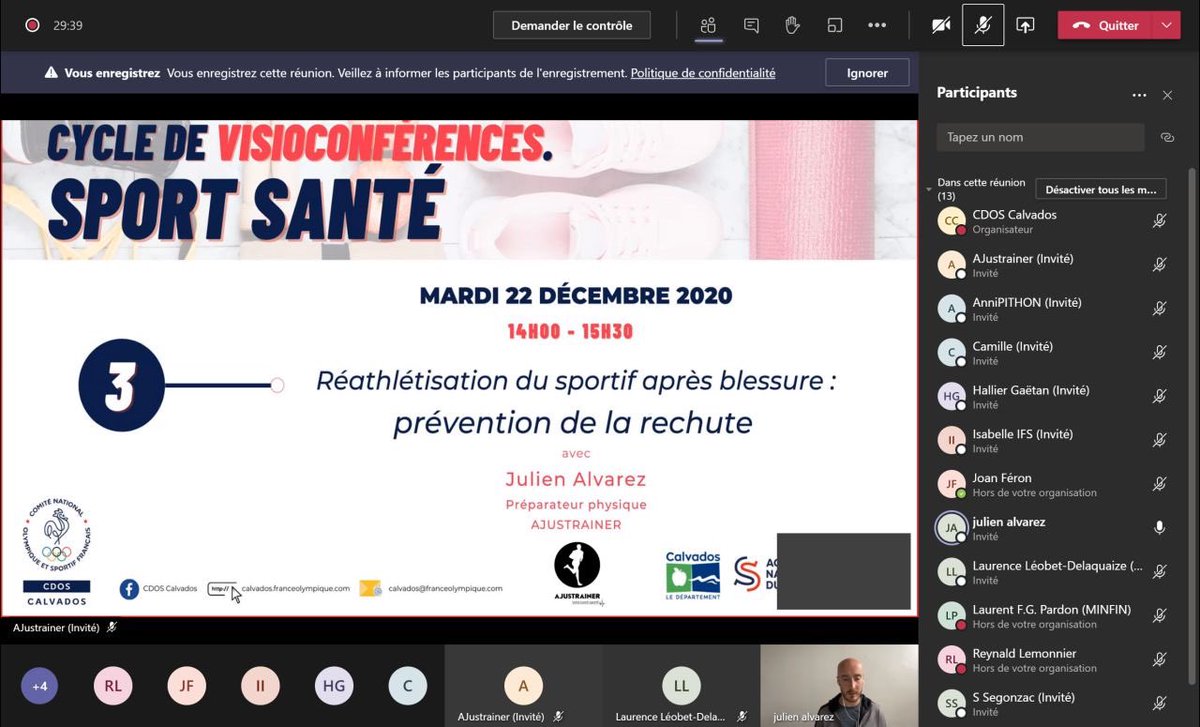The width and height of the screenshot is (1200, 727).
Task: Click active mic icon next to julien alvarez
Action: tap(1160, 528)
